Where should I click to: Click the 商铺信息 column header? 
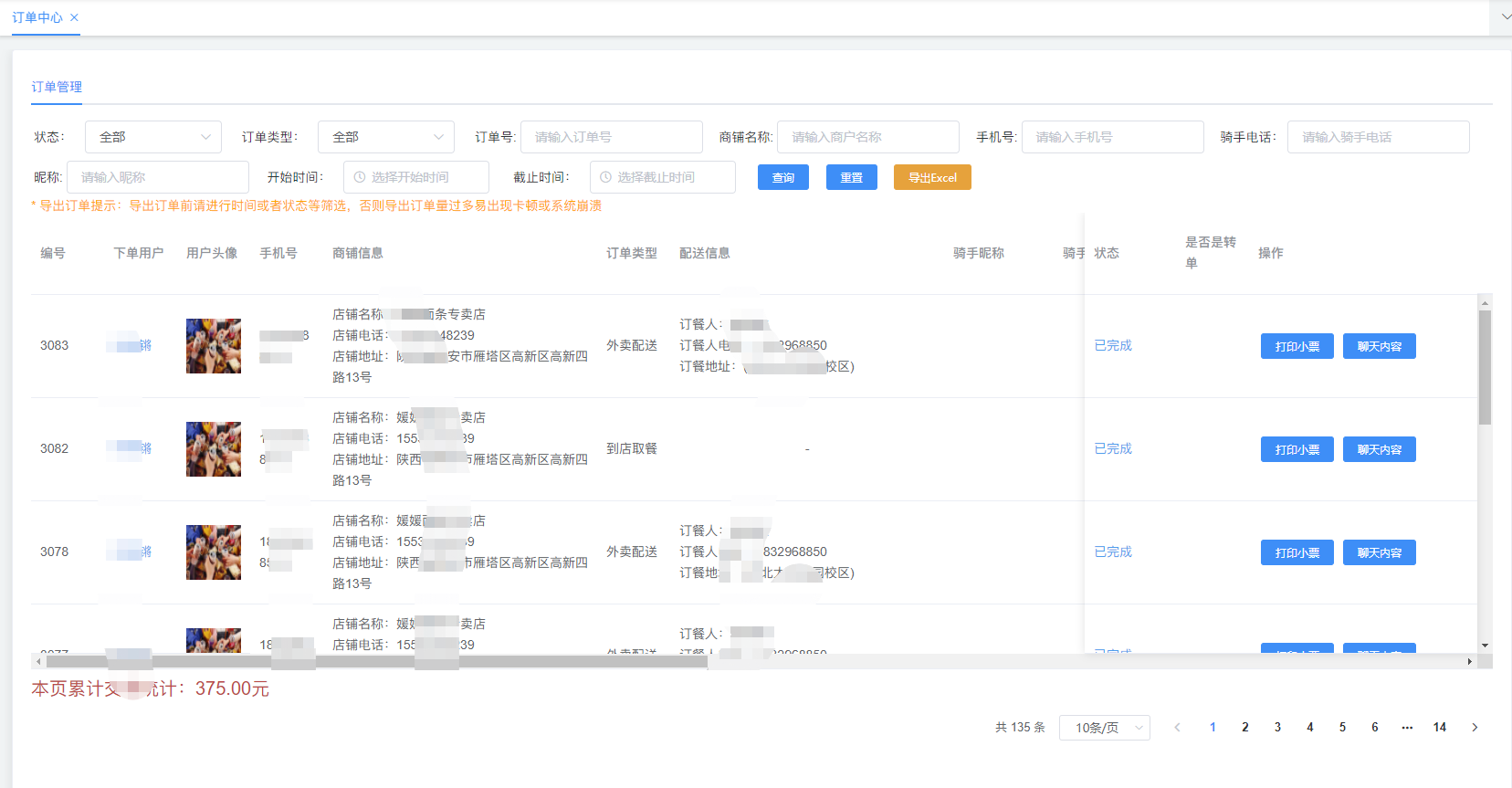pos(358,253)
